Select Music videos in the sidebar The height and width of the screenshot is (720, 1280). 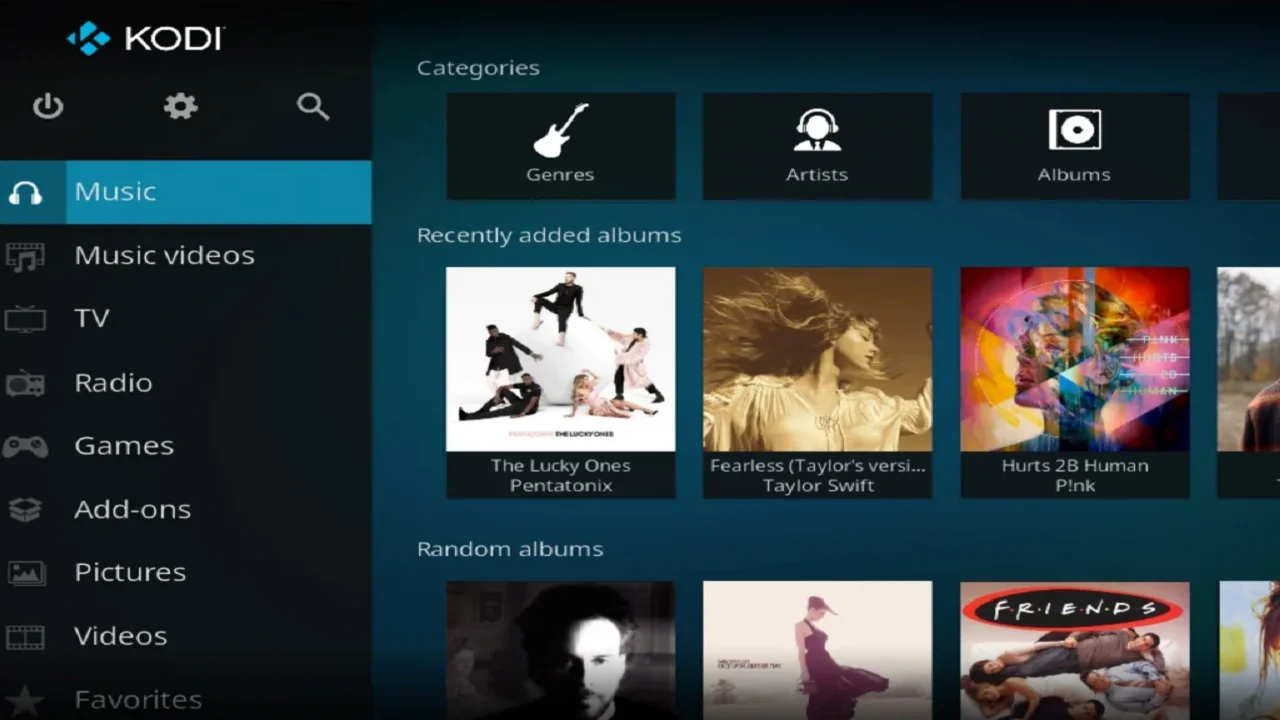[x=164, y=256]
